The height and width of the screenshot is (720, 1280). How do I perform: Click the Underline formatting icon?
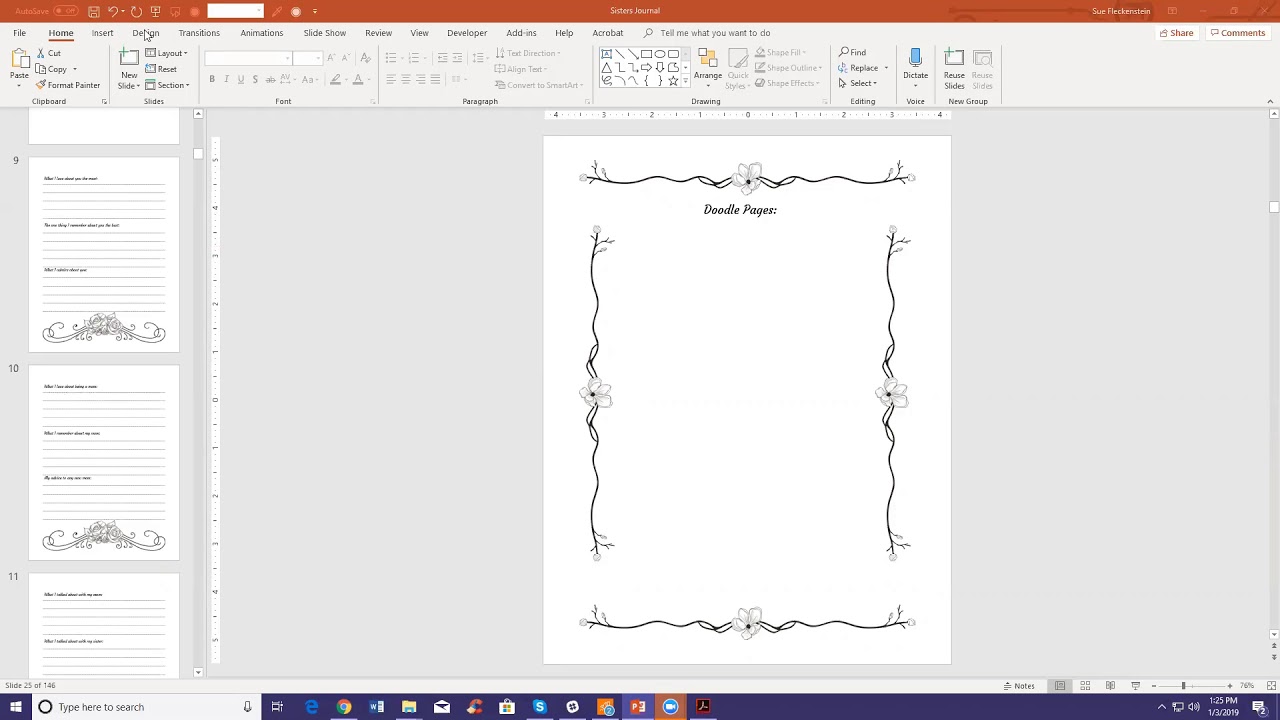[240, 79]
